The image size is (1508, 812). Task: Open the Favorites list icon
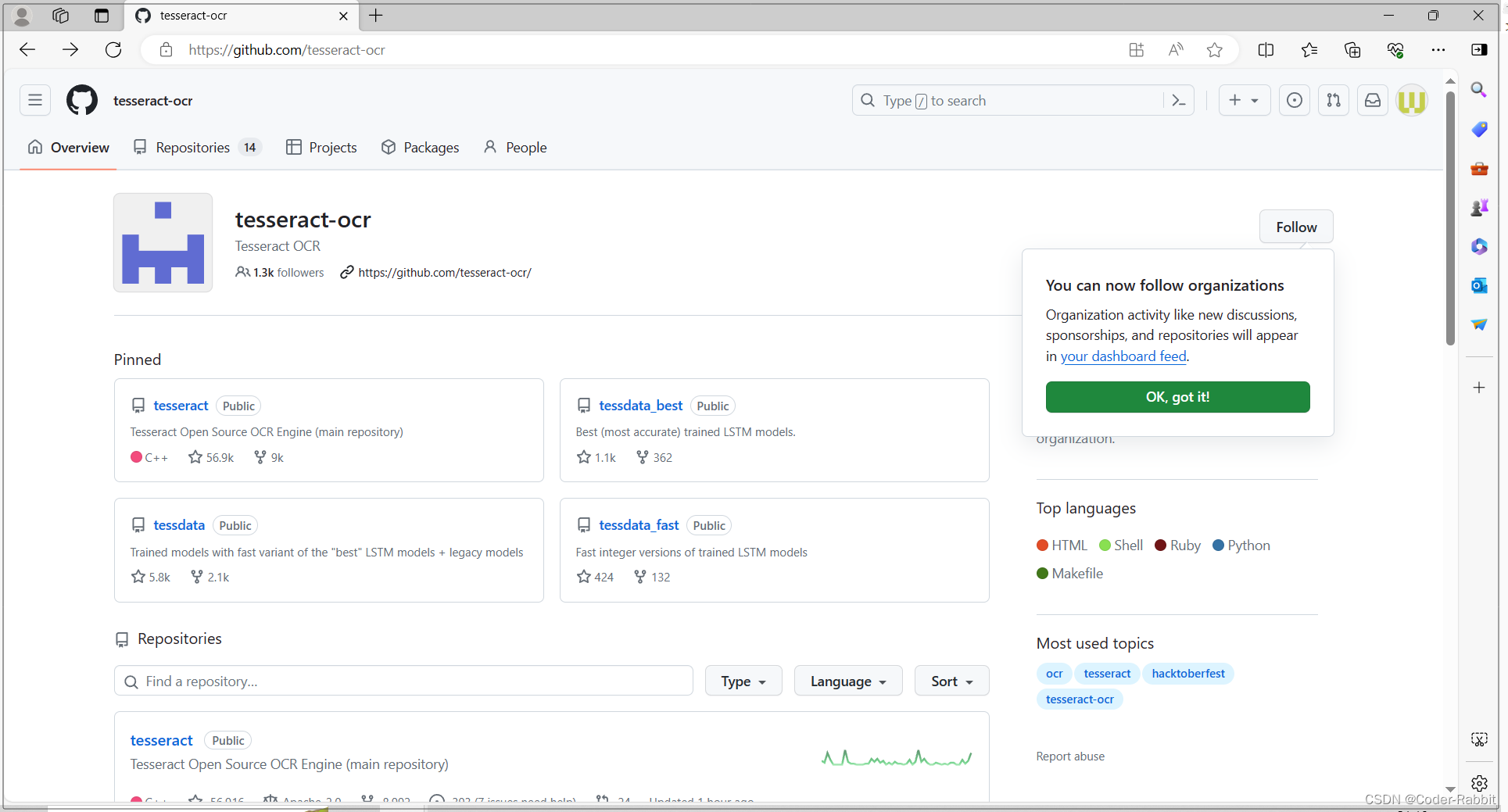1309,50
